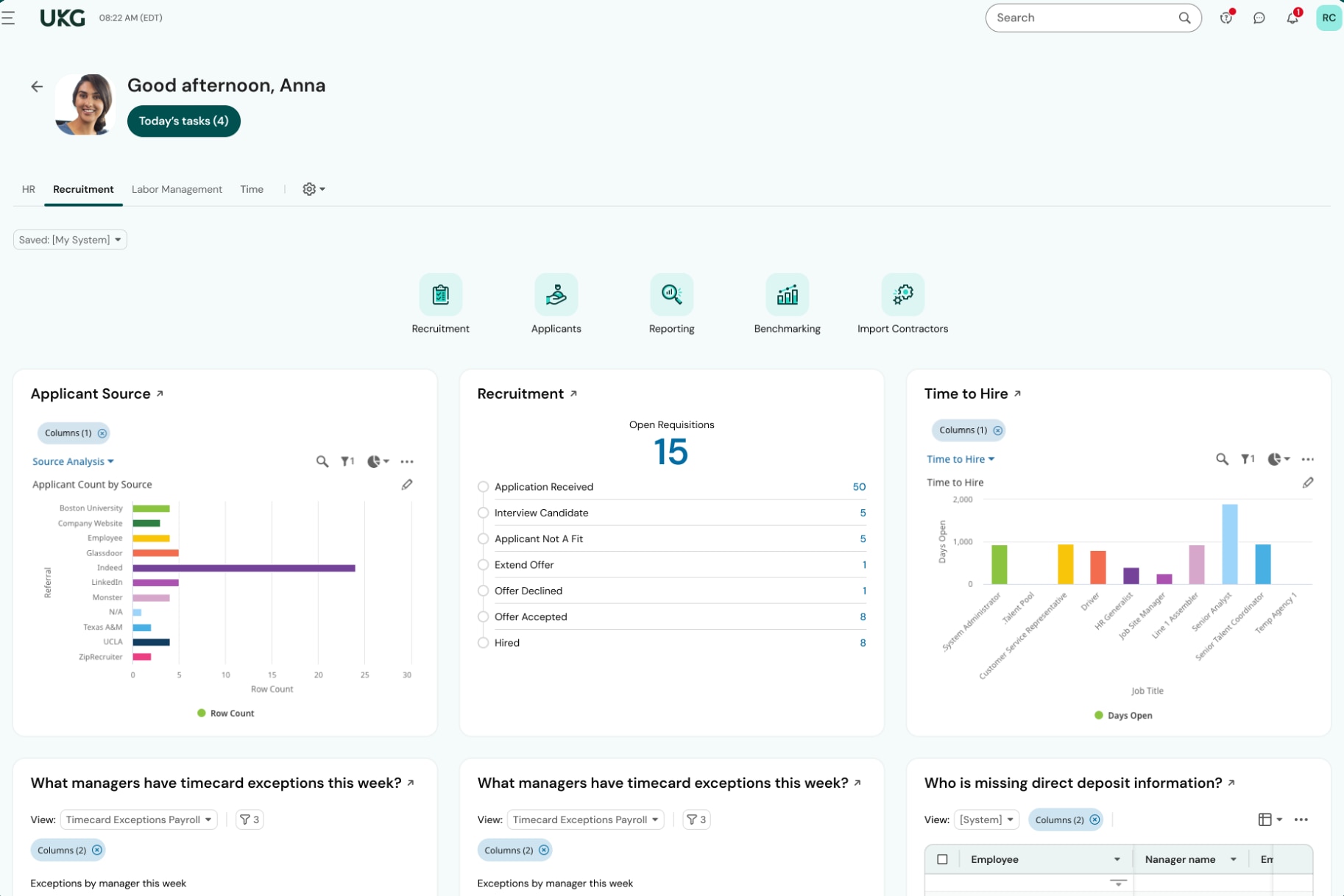Click the notifications bell icon

pyautogui.click(x=1292, y=18)
